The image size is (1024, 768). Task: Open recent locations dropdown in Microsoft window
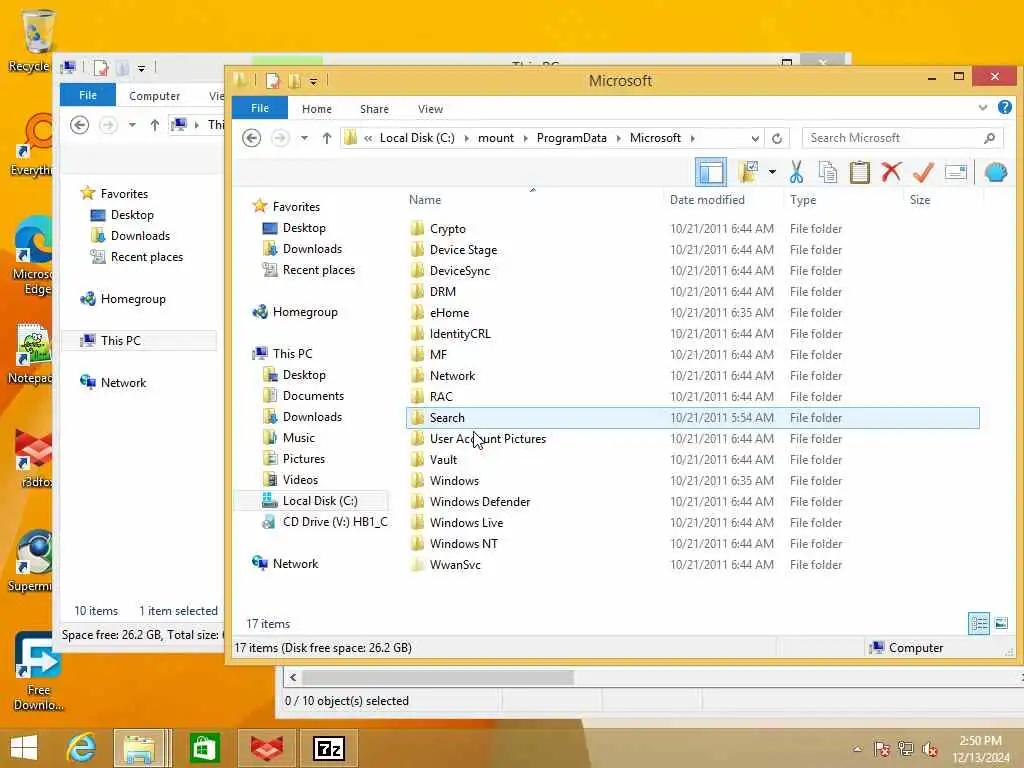pyautogui.click(x=304, y=138)
